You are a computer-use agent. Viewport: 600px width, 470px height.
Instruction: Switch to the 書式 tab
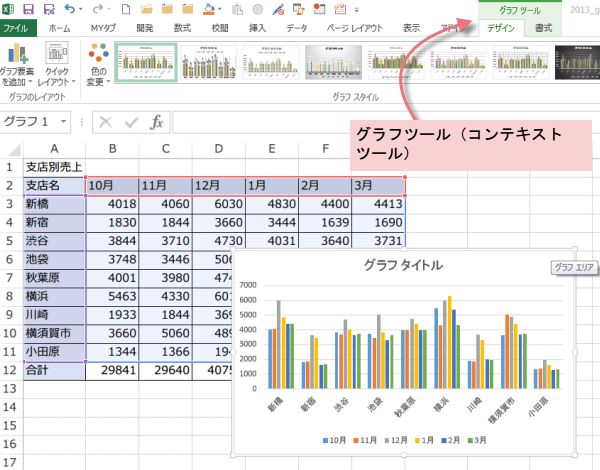pos(571,28)
